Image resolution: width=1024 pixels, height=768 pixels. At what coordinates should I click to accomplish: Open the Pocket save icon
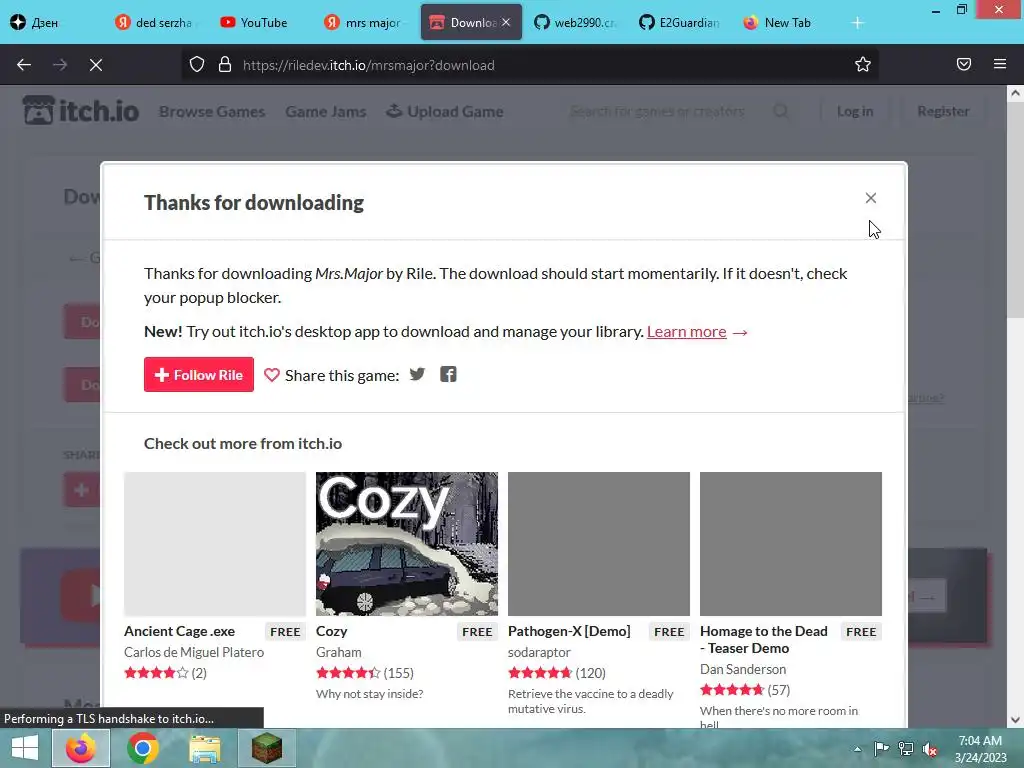pos(964,64)
